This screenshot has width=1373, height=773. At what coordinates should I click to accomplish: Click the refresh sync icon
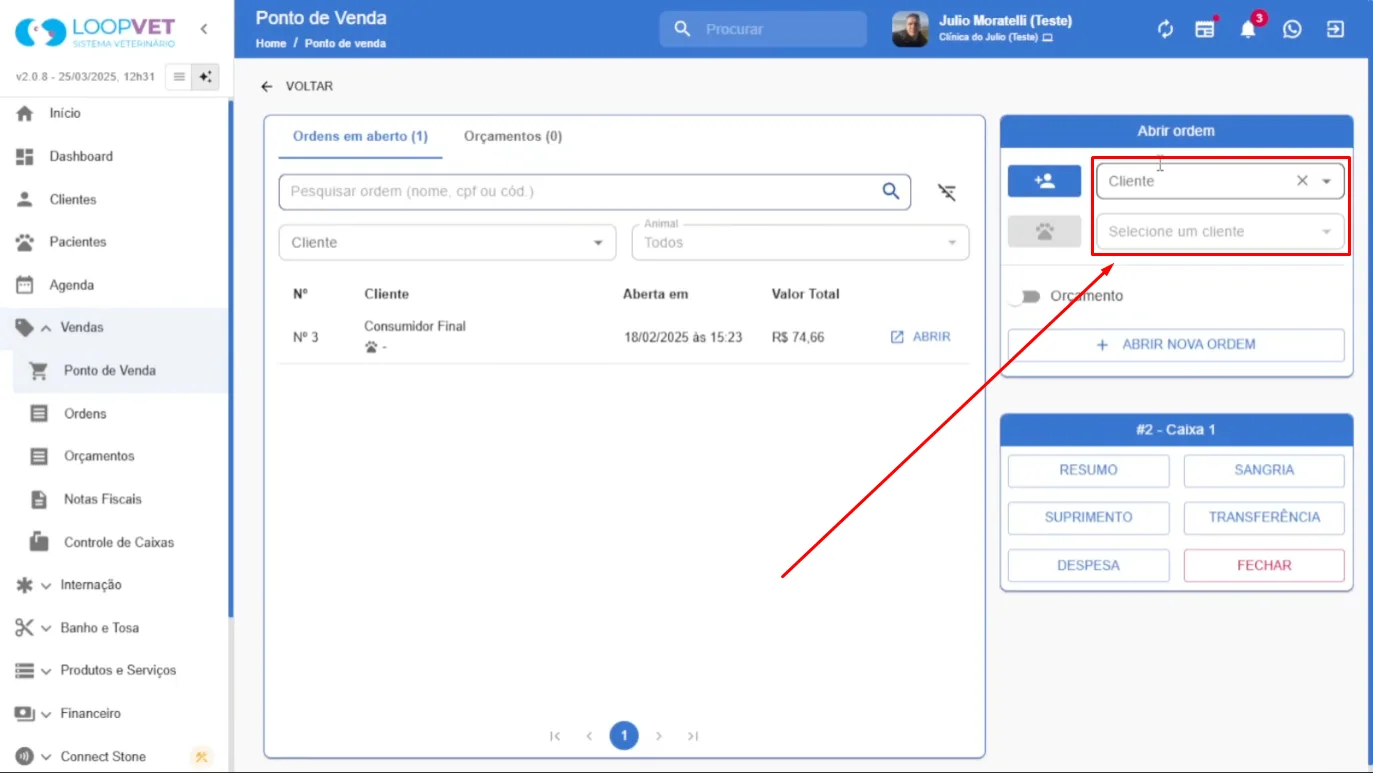1165,29
